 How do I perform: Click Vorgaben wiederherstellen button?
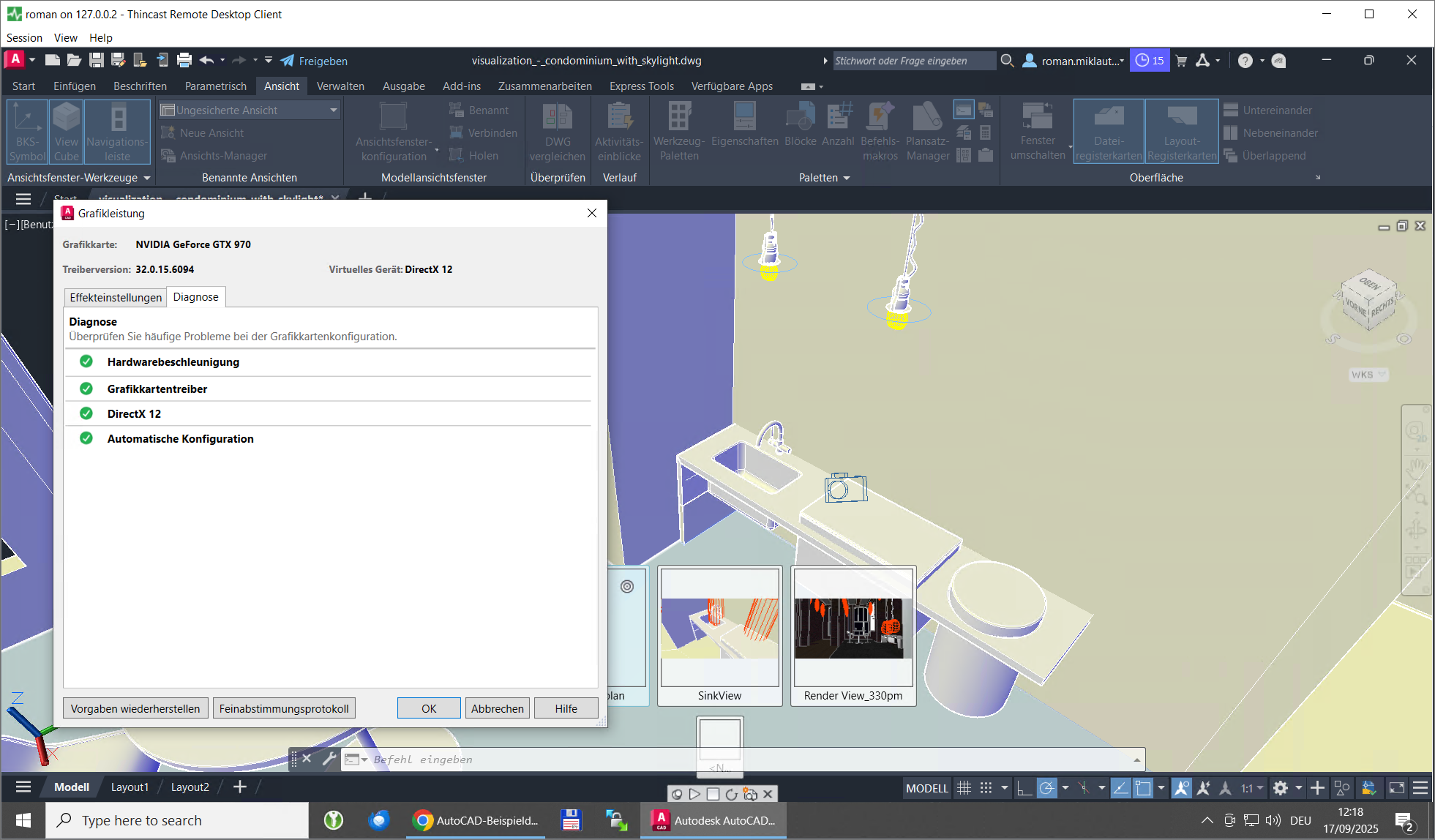pos(135,708)
